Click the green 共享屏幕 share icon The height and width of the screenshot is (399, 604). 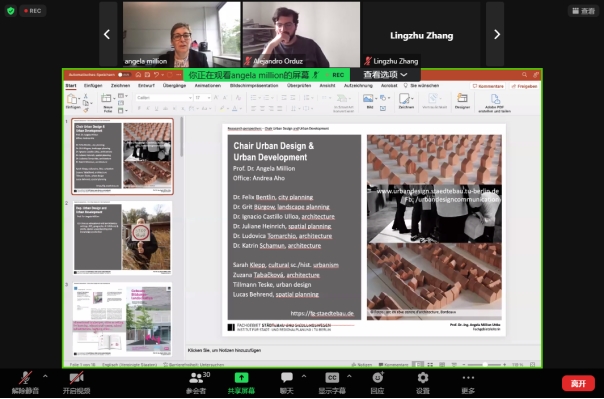[241, 378]
